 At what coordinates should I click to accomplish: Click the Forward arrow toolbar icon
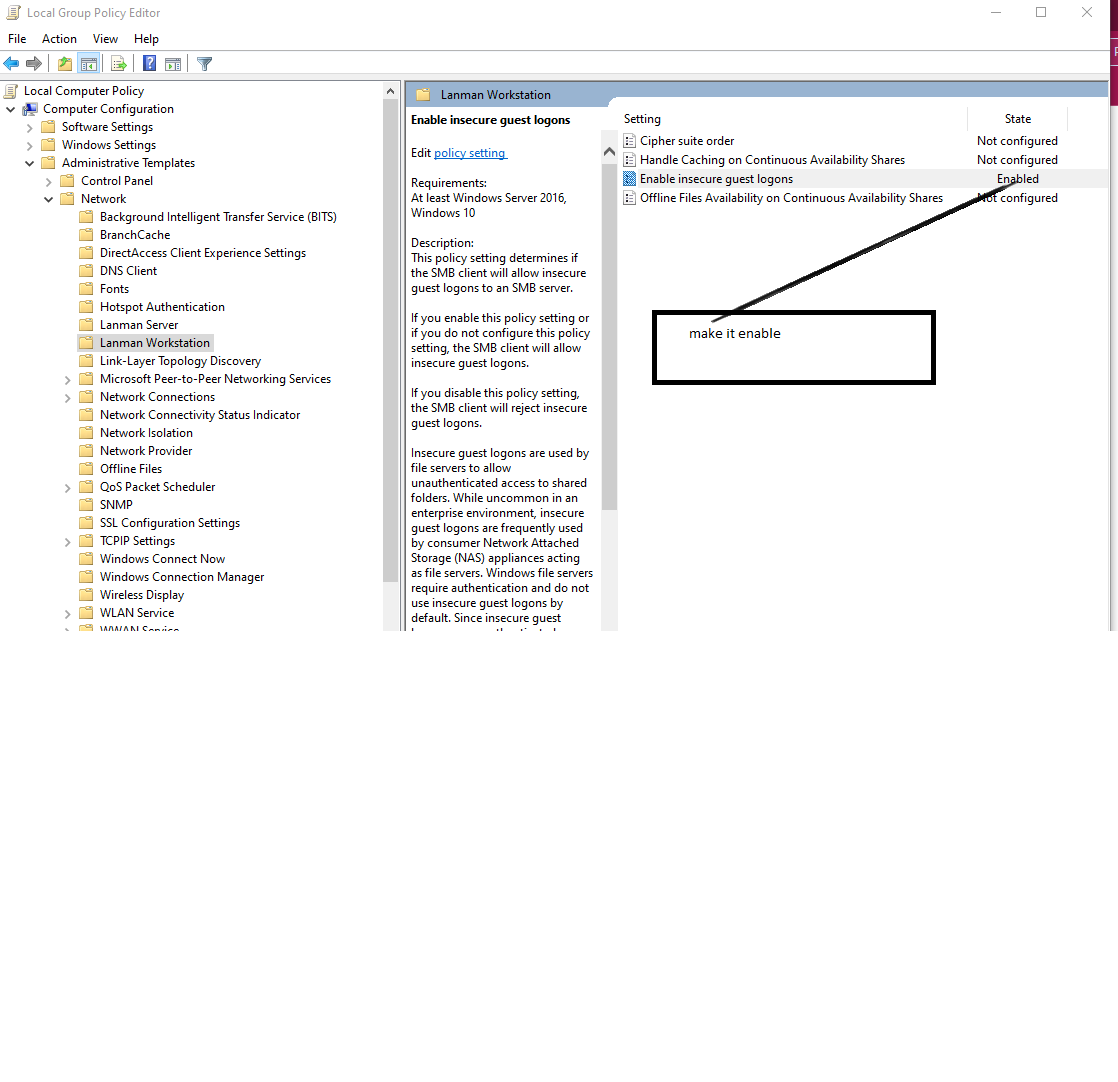pos(34,64)
